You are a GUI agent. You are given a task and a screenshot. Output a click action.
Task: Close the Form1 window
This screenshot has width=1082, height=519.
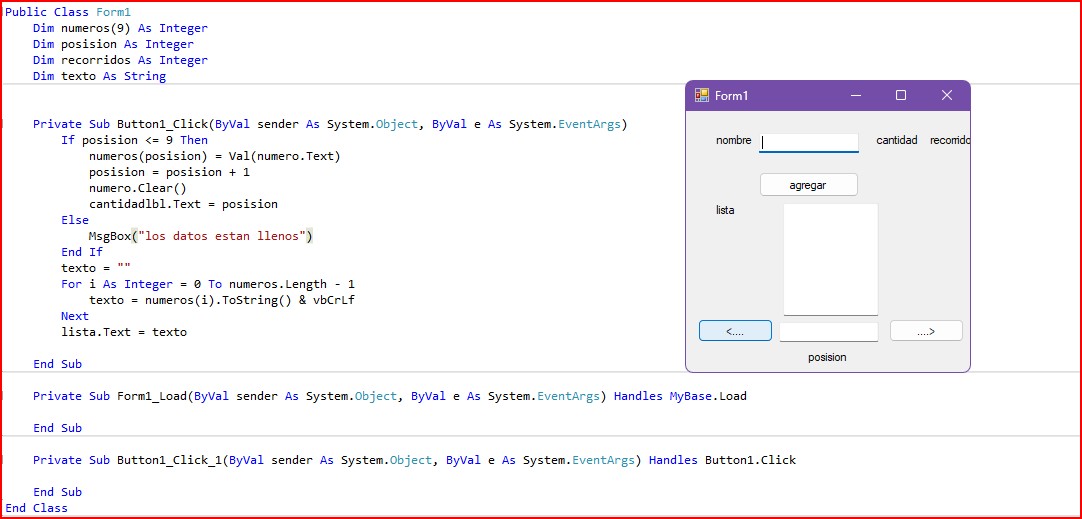click(x=947, y=95)
